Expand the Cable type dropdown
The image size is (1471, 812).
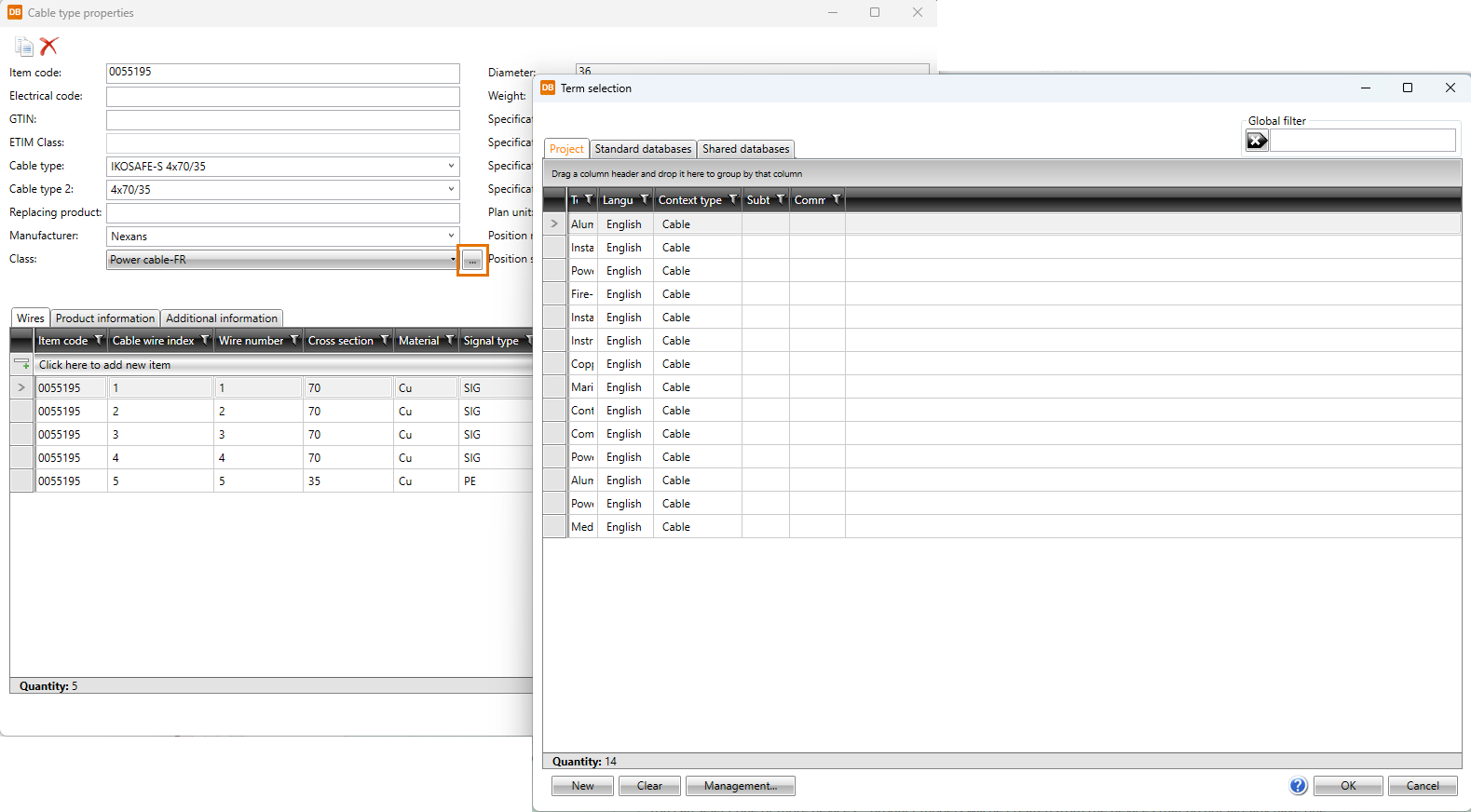(x=451, y=166)
